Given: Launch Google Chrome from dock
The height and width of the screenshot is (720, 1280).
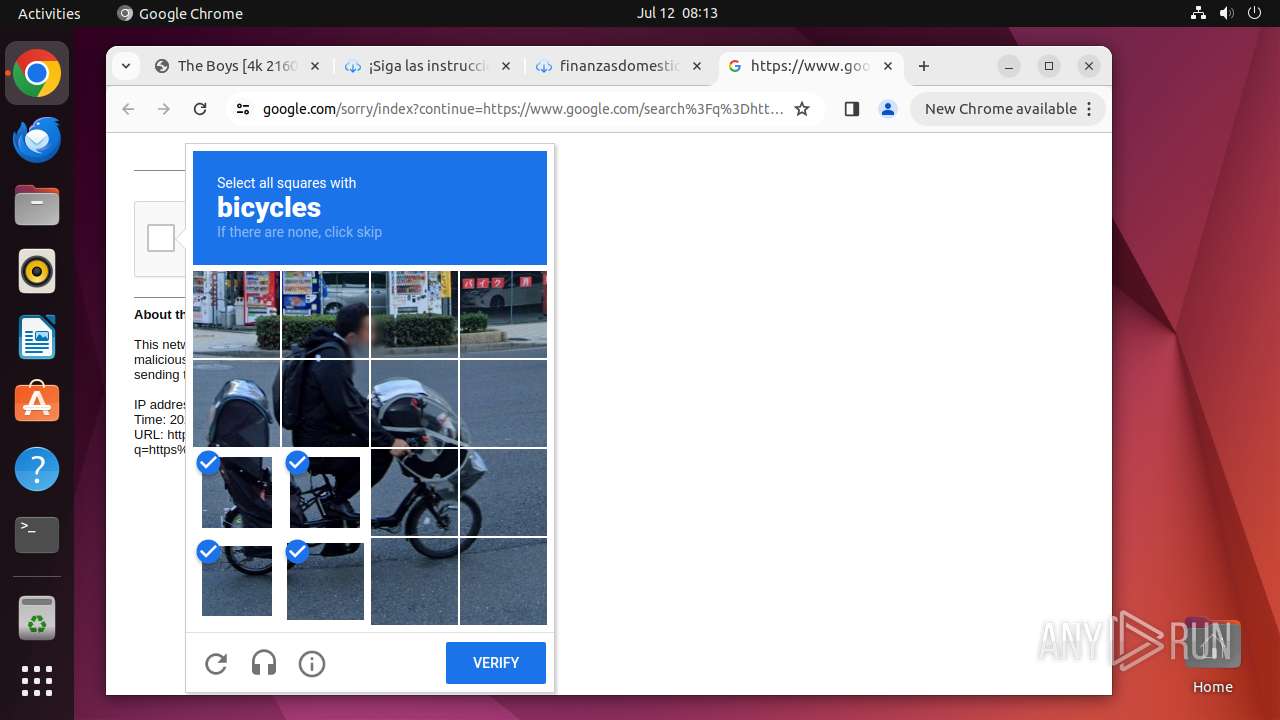Looking at the screenshot, I should click(37, 74).
